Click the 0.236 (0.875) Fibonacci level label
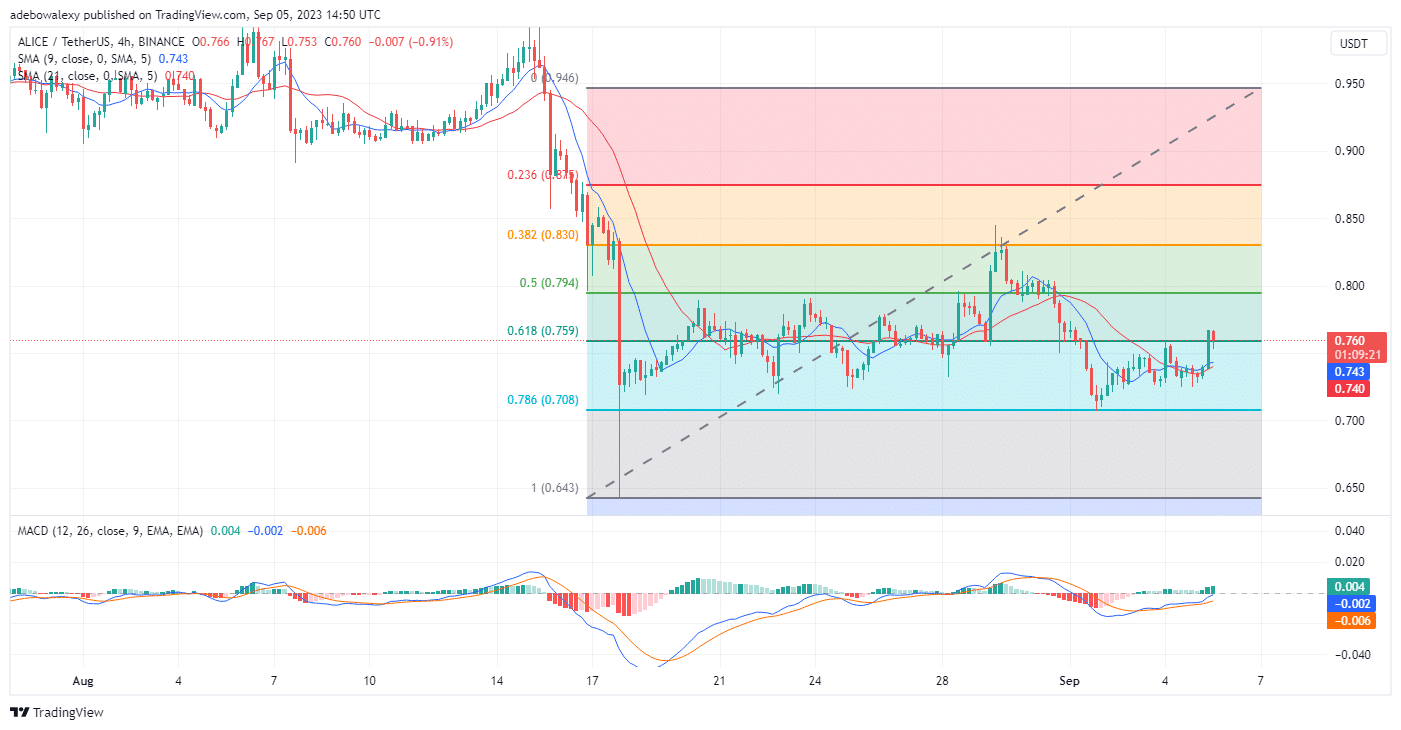 [x=543, y=174]
